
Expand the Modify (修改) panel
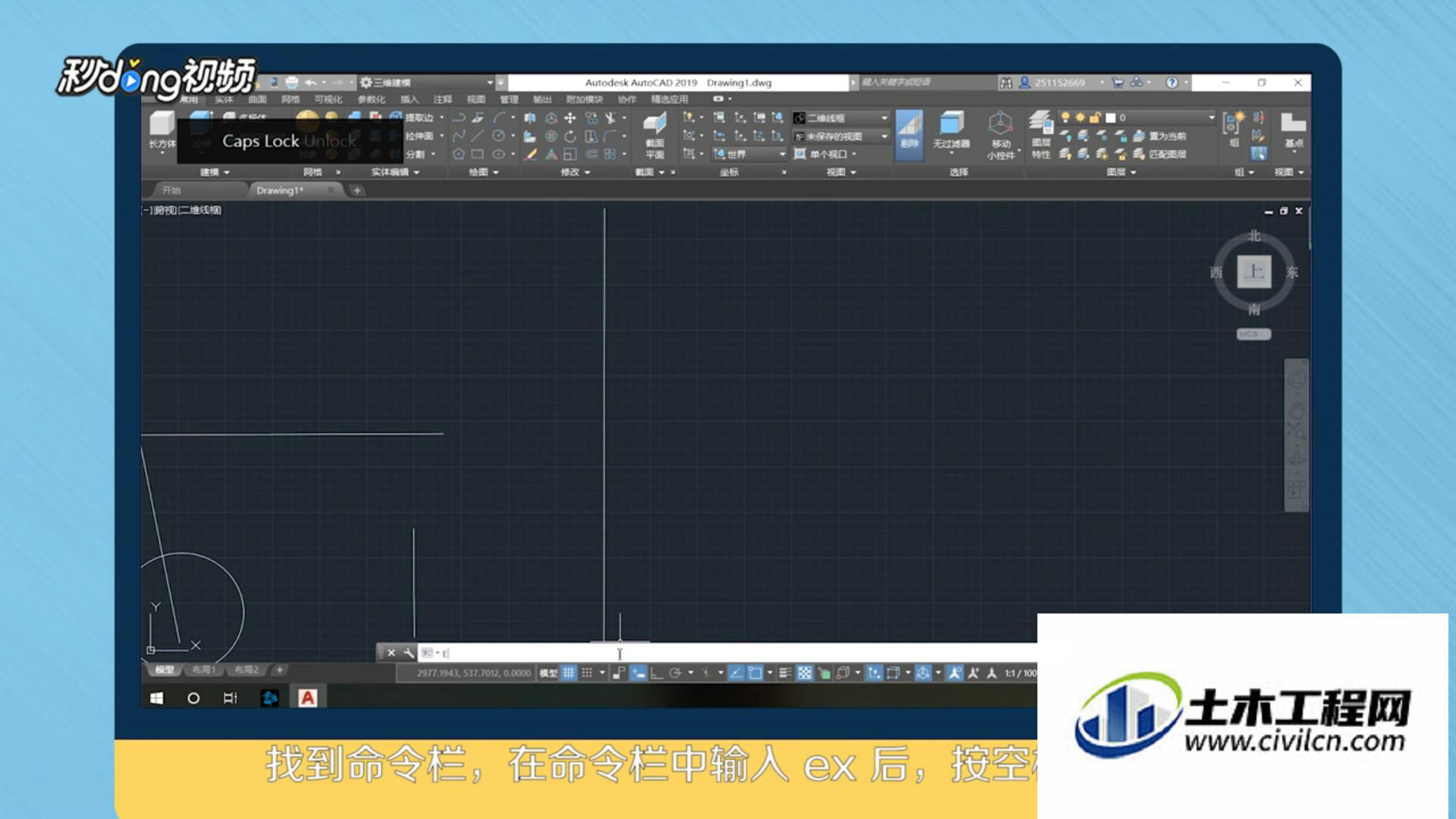[x=575, y=172]
